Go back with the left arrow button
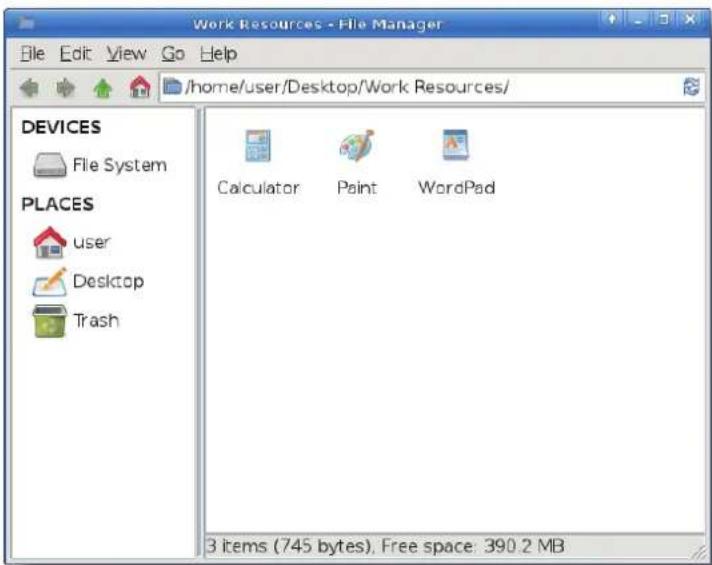712x565 pixels. coord(30,87)
